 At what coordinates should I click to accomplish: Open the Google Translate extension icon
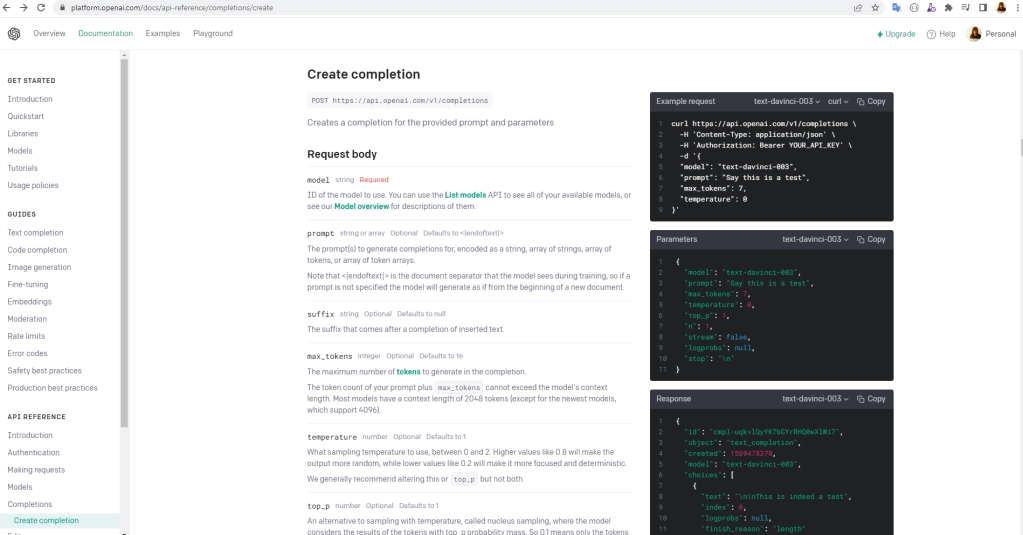point(896,7)
